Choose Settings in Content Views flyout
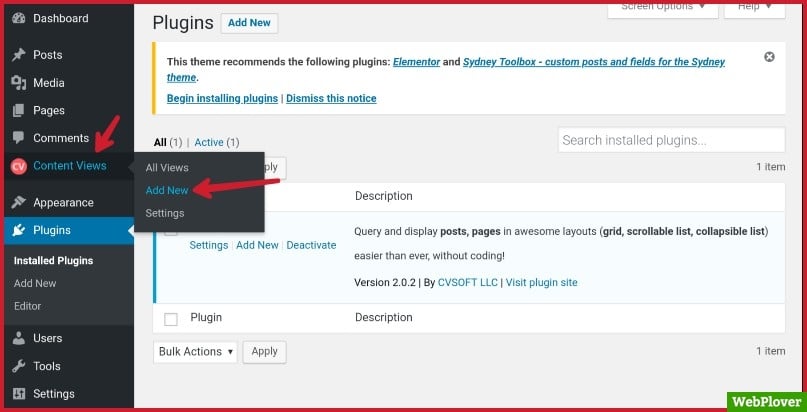807x412 pixels. coord(165,213)
